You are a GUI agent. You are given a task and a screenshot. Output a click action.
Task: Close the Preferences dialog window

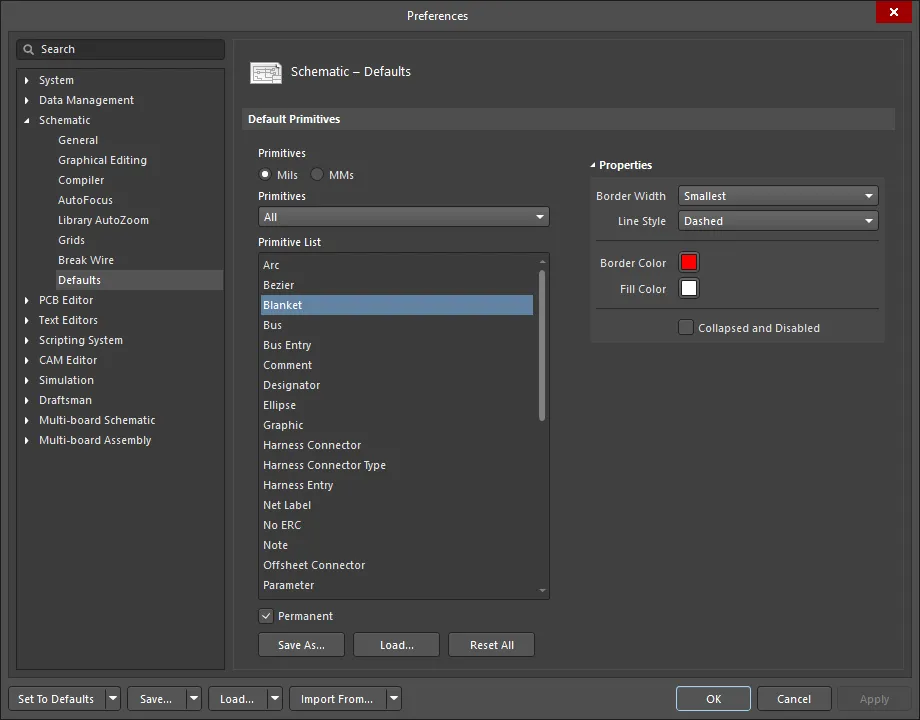892,13
